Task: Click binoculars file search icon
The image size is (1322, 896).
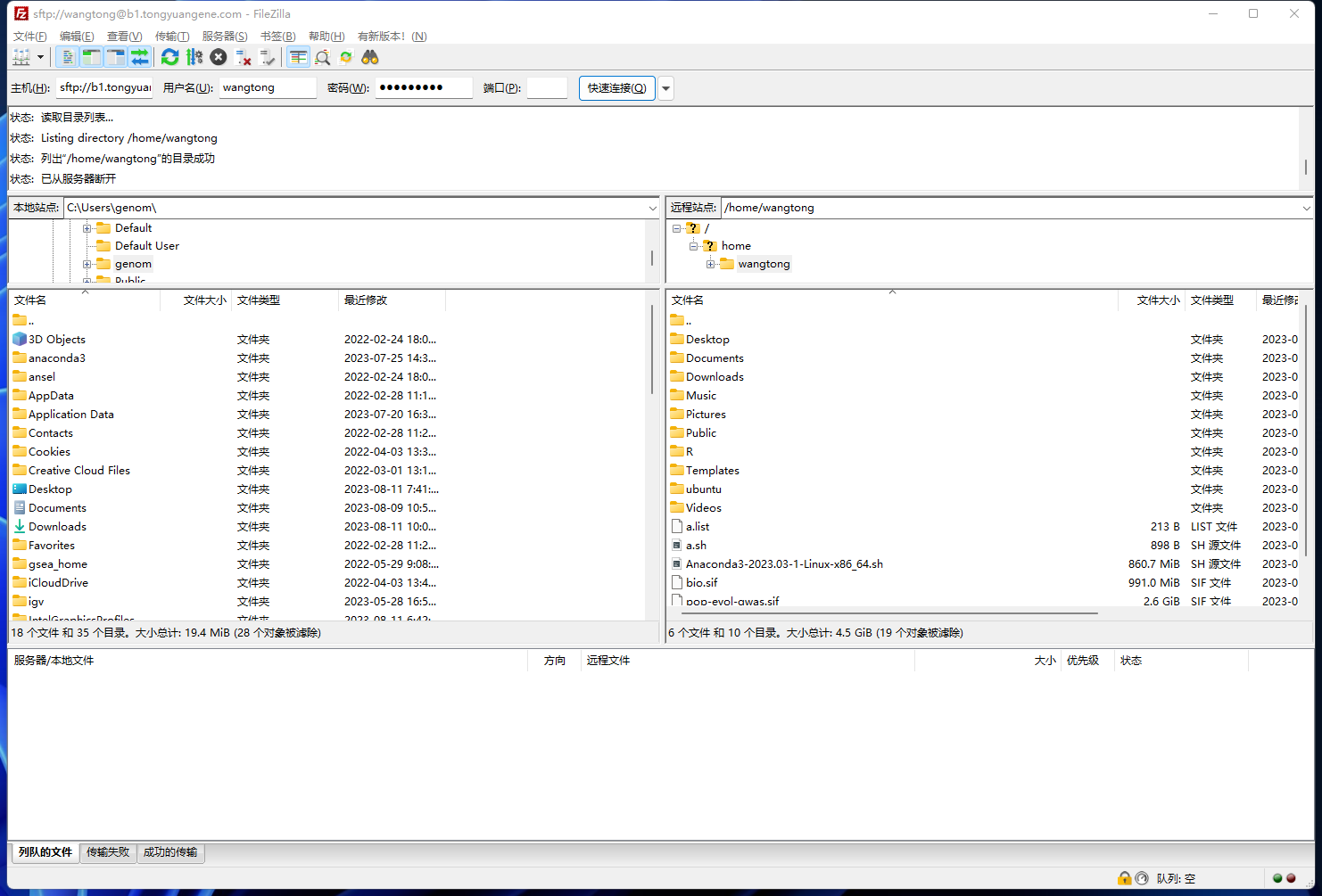Action: point(369,57)
